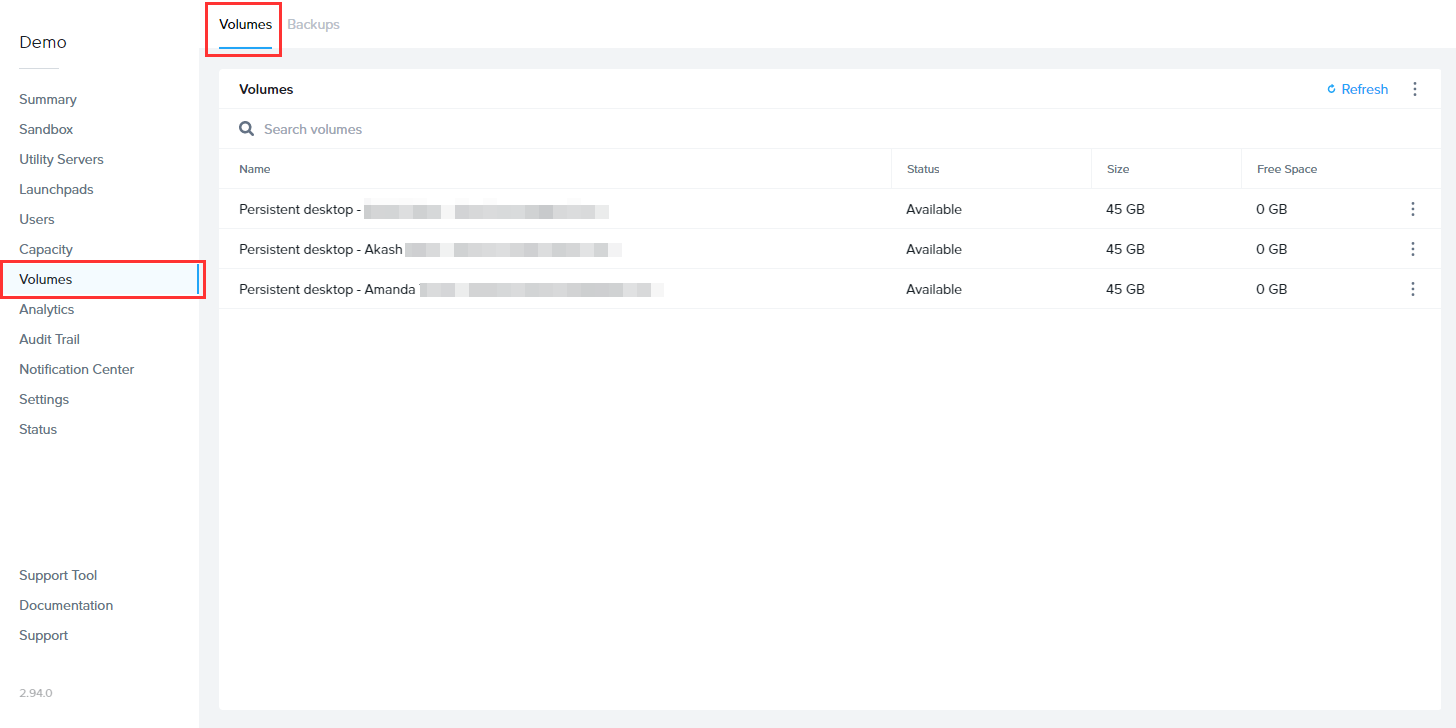Open the first persistent desktop's actions menu

pos(1412,209)
